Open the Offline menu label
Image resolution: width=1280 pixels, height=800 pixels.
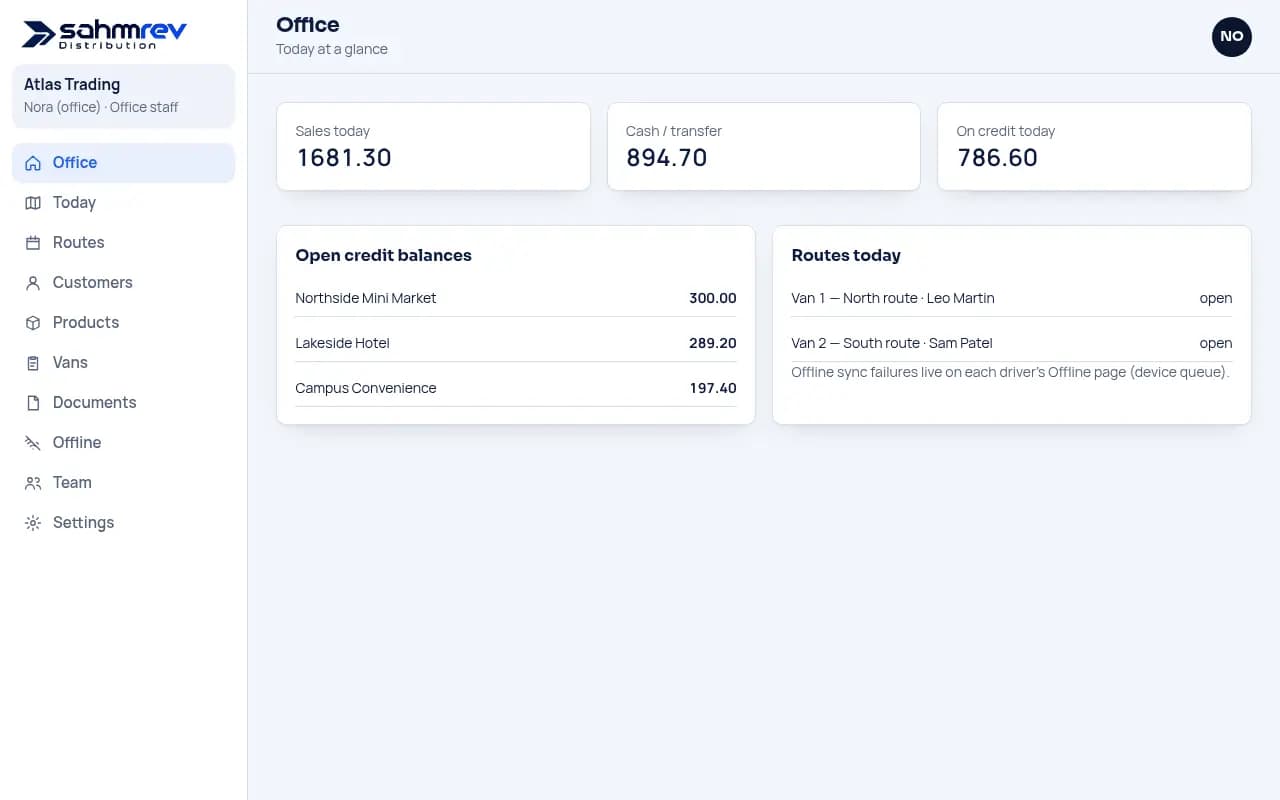pos(77,442)
